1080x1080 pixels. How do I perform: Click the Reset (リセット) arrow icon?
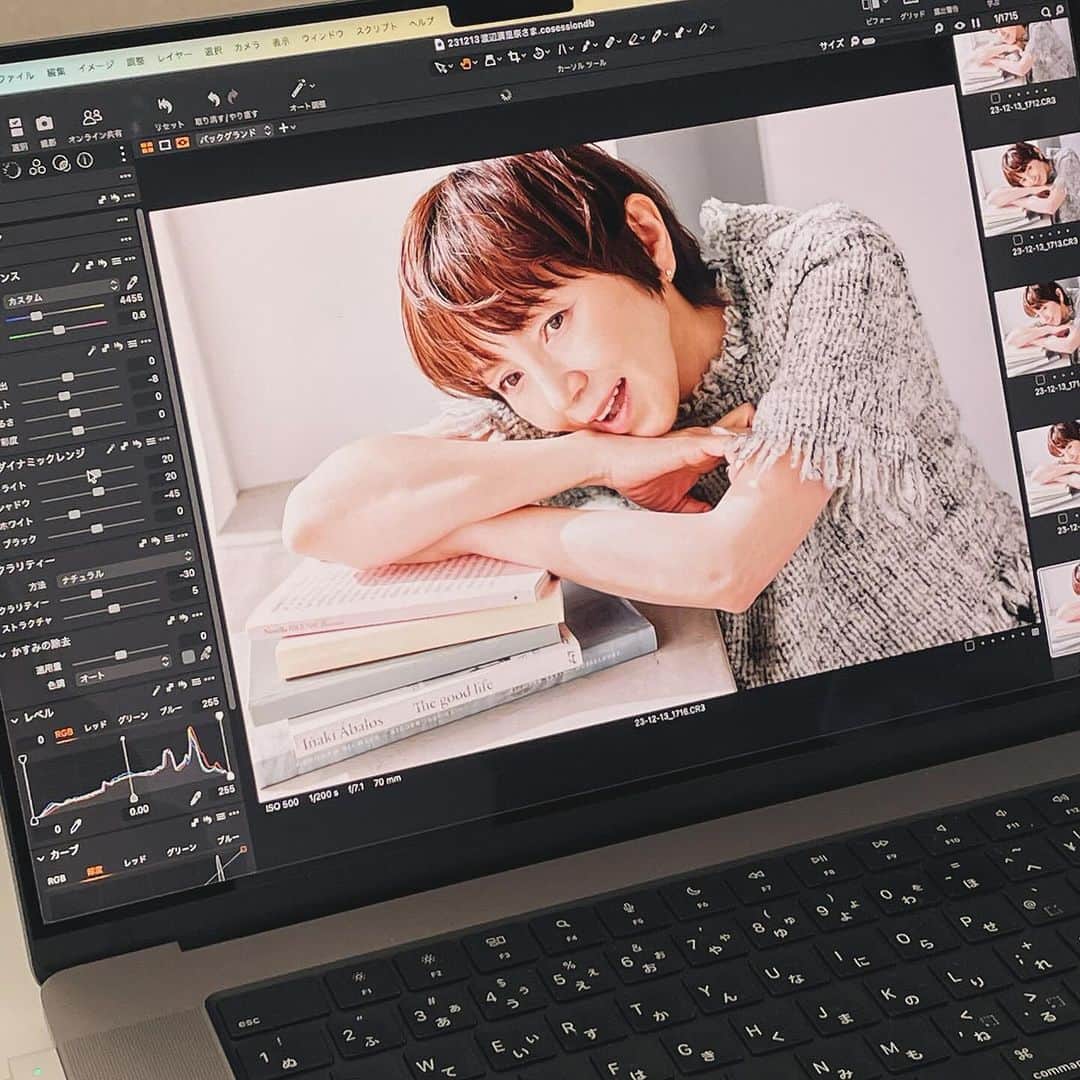[165, 107]
